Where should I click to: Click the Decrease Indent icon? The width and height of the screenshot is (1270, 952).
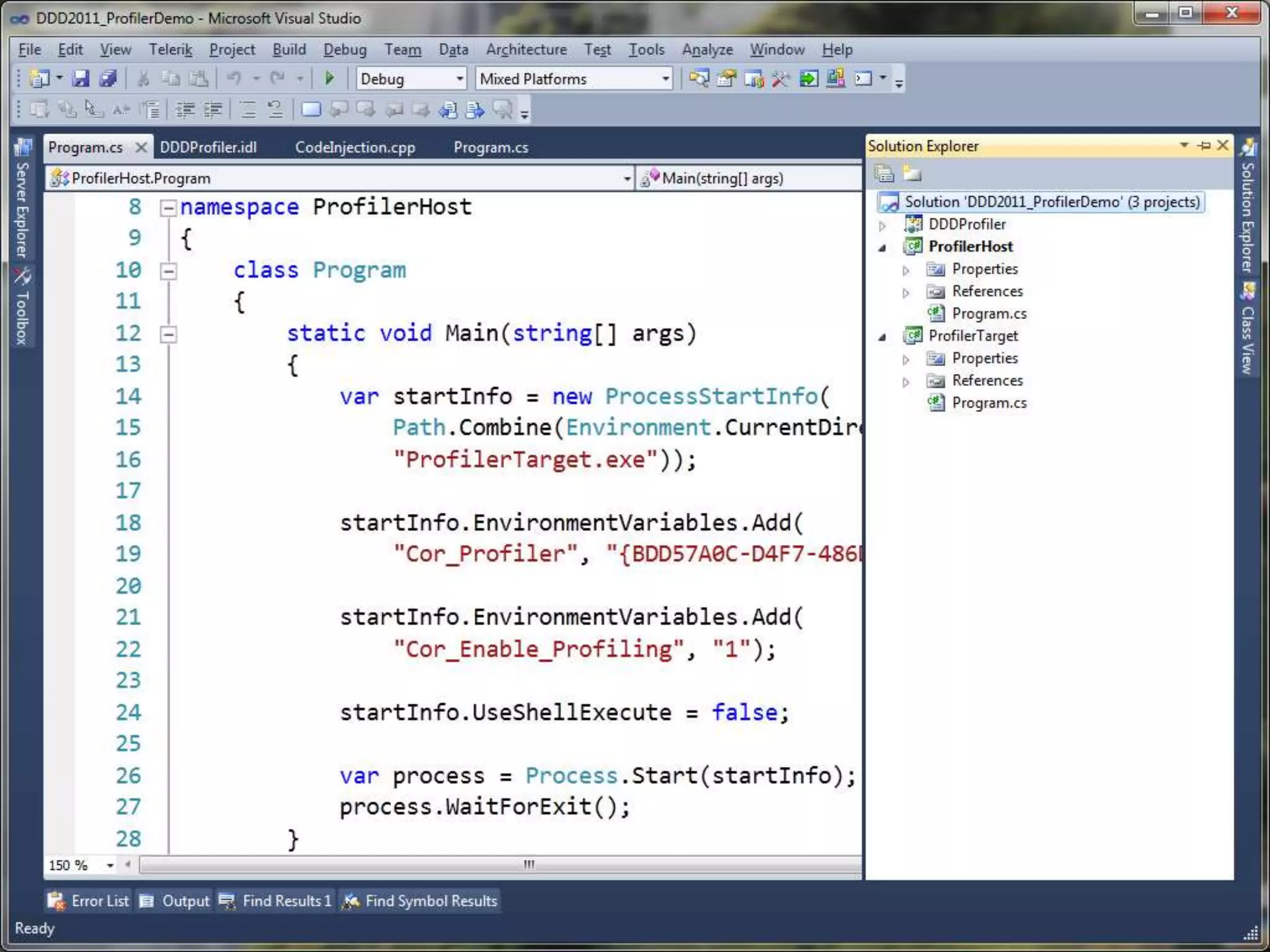click(185, 110)
